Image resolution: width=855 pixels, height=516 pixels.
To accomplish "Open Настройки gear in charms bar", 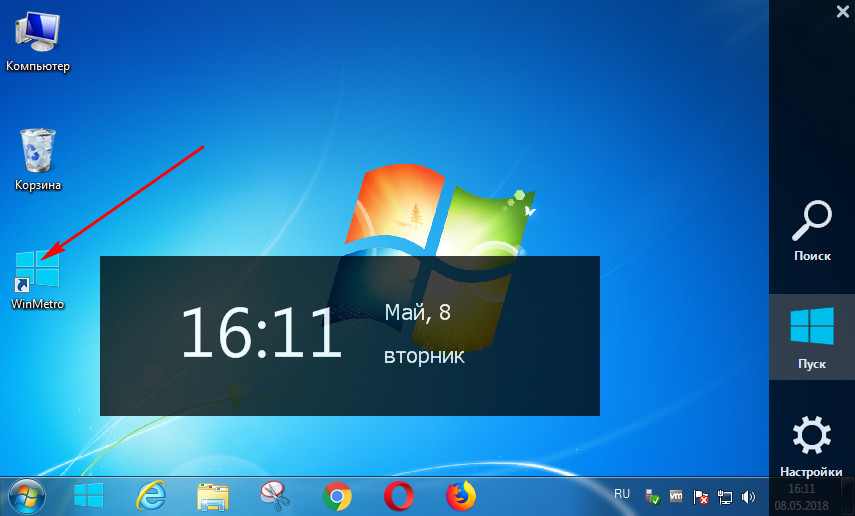I will pyautogui.click(x=812, y=446).
